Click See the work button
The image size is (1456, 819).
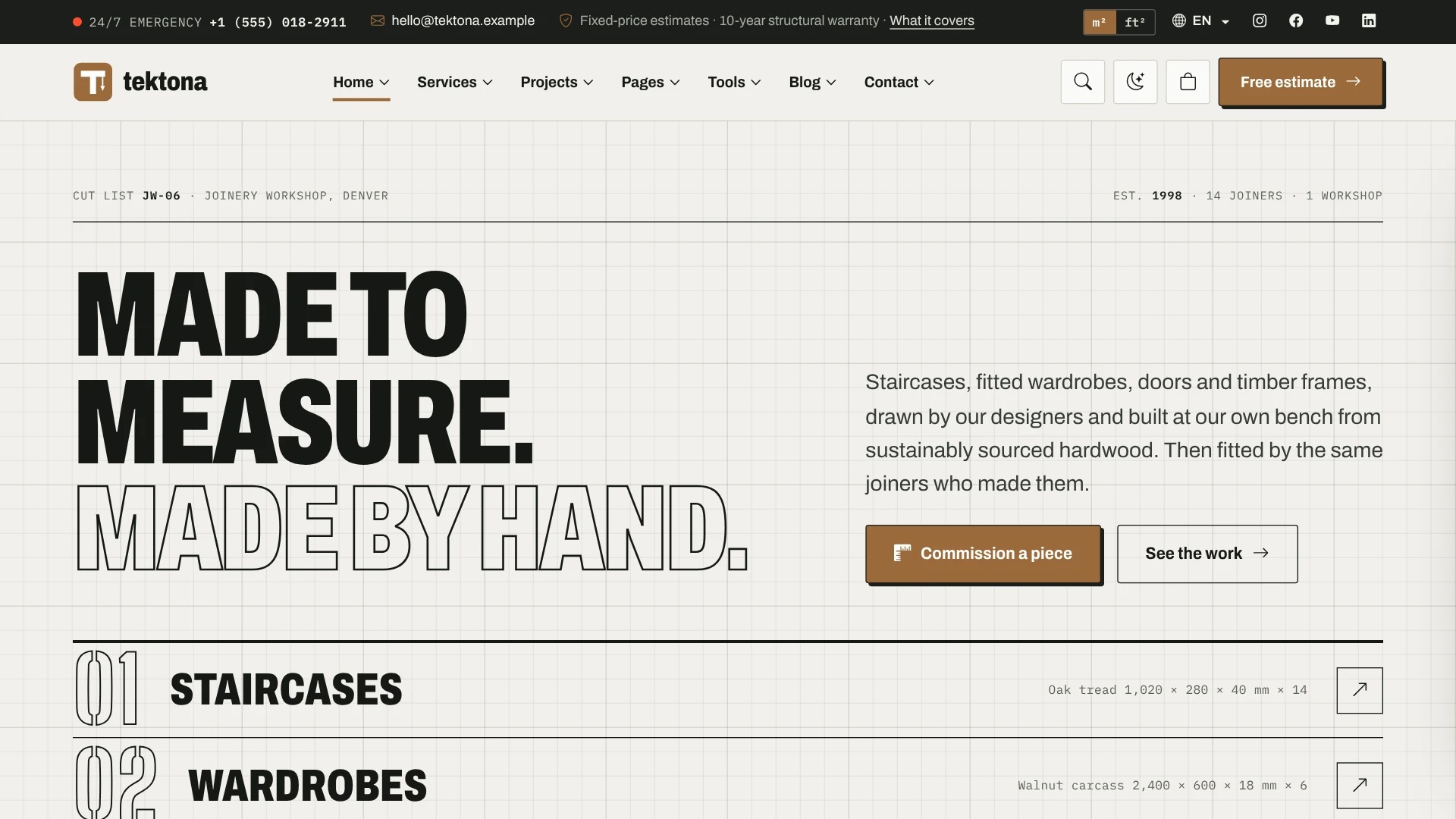pos(1207,554)
